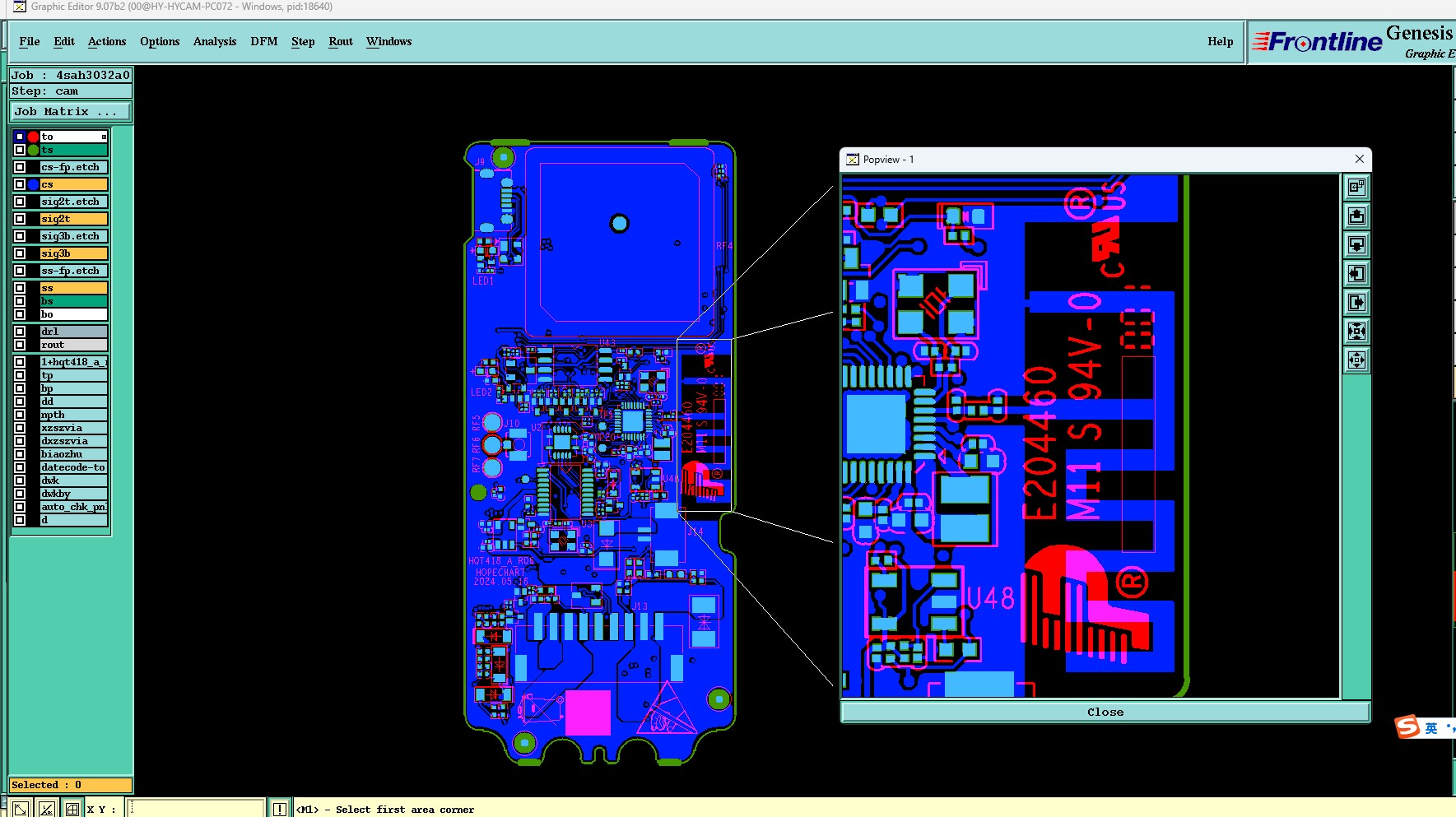This screenshot has width=1456, height=817.
Task: Open the Actions menu
Action: click(x=107, y=41)
